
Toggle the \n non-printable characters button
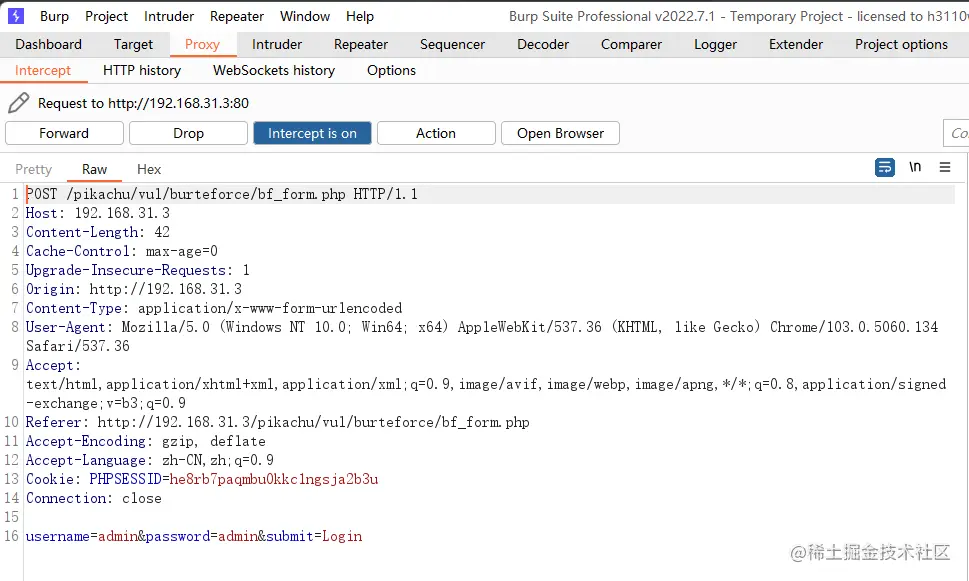pos(915,167)
